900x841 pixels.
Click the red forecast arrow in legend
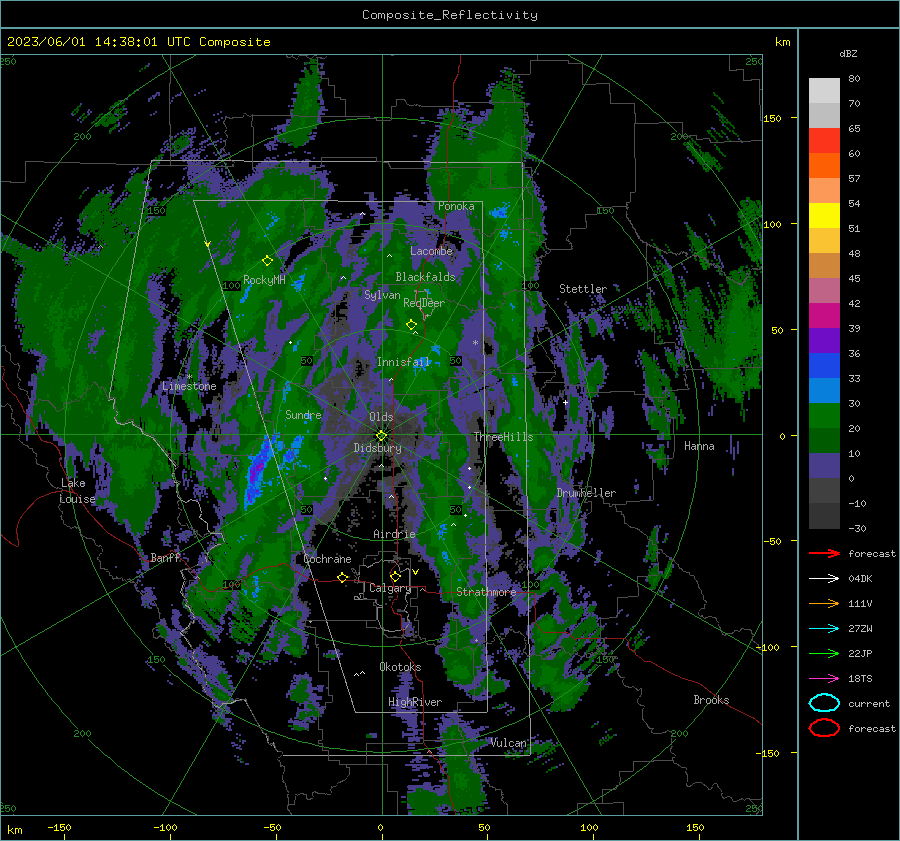pos(824,553)
